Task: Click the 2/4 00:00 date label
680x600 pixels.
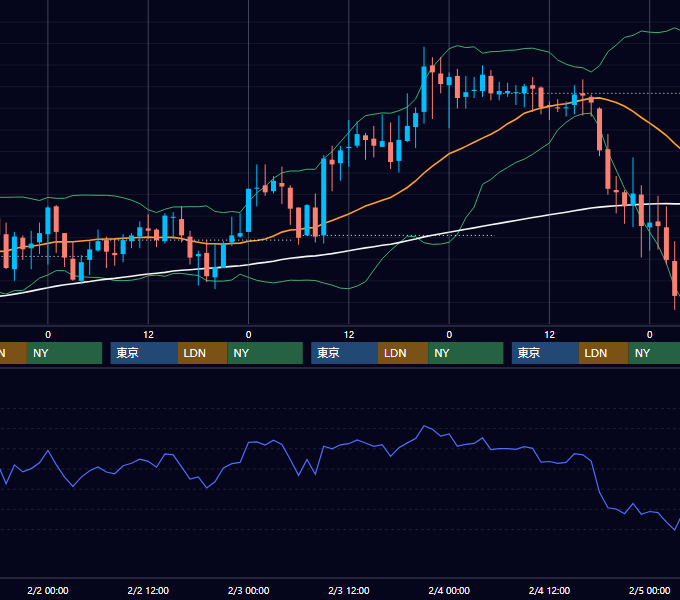Action: (x=449, y=590)
